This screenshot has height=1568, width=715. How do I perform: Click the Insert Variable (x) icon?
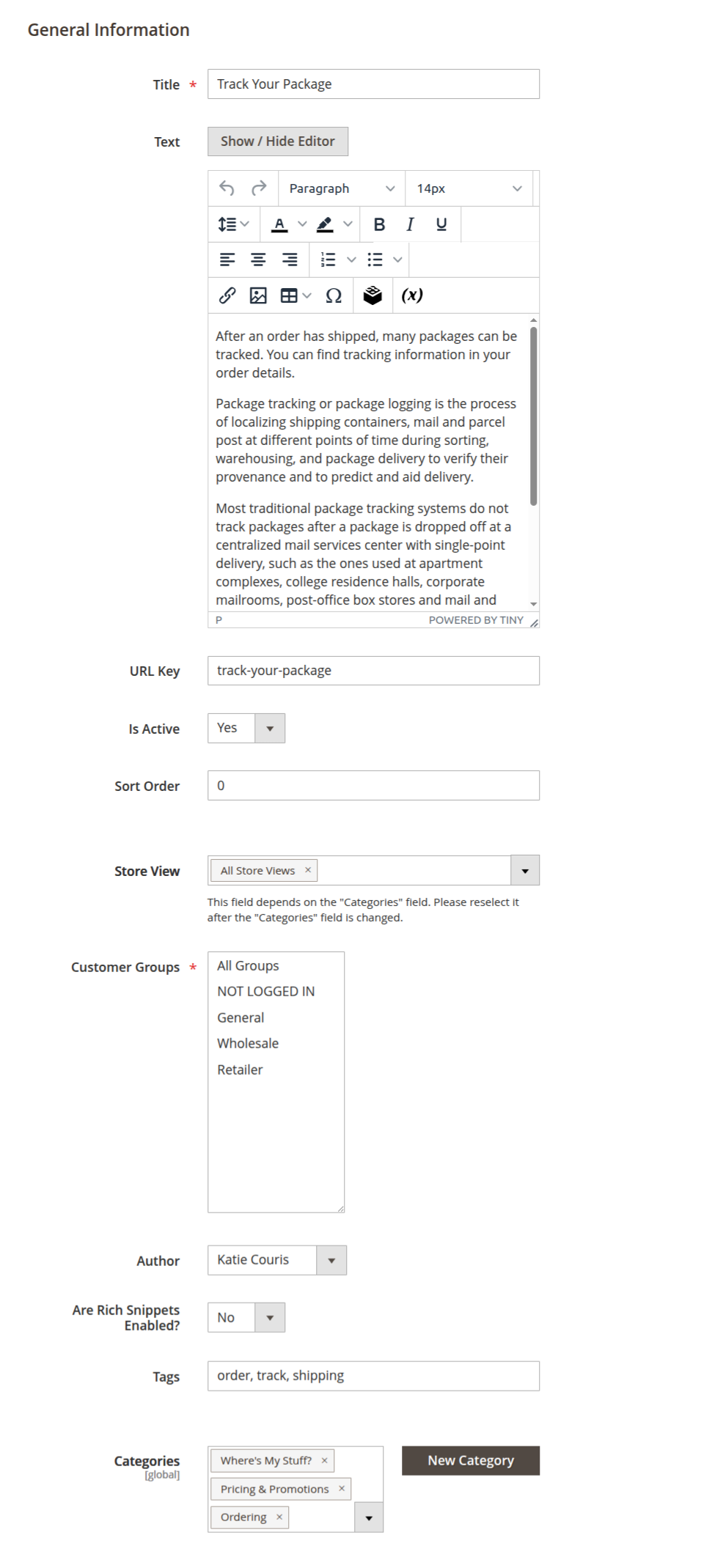412,295
